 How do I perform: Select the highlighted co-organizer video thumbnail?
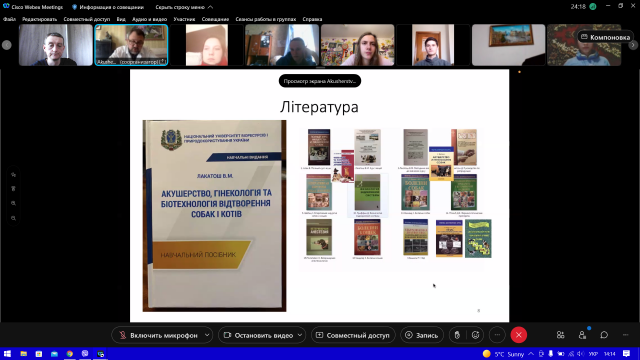pyautogui.click(x=131, y=45)
